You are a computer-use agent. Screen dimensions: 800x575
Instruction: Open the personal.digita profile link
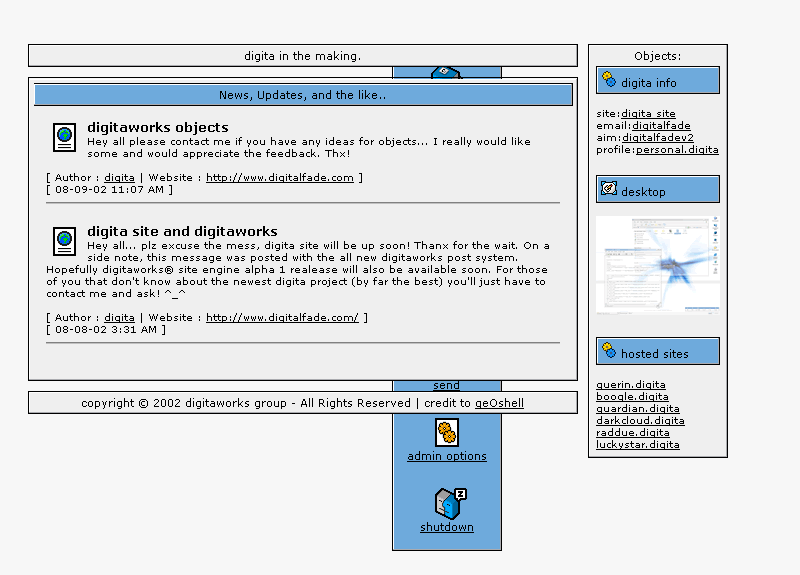click(677, 150)
